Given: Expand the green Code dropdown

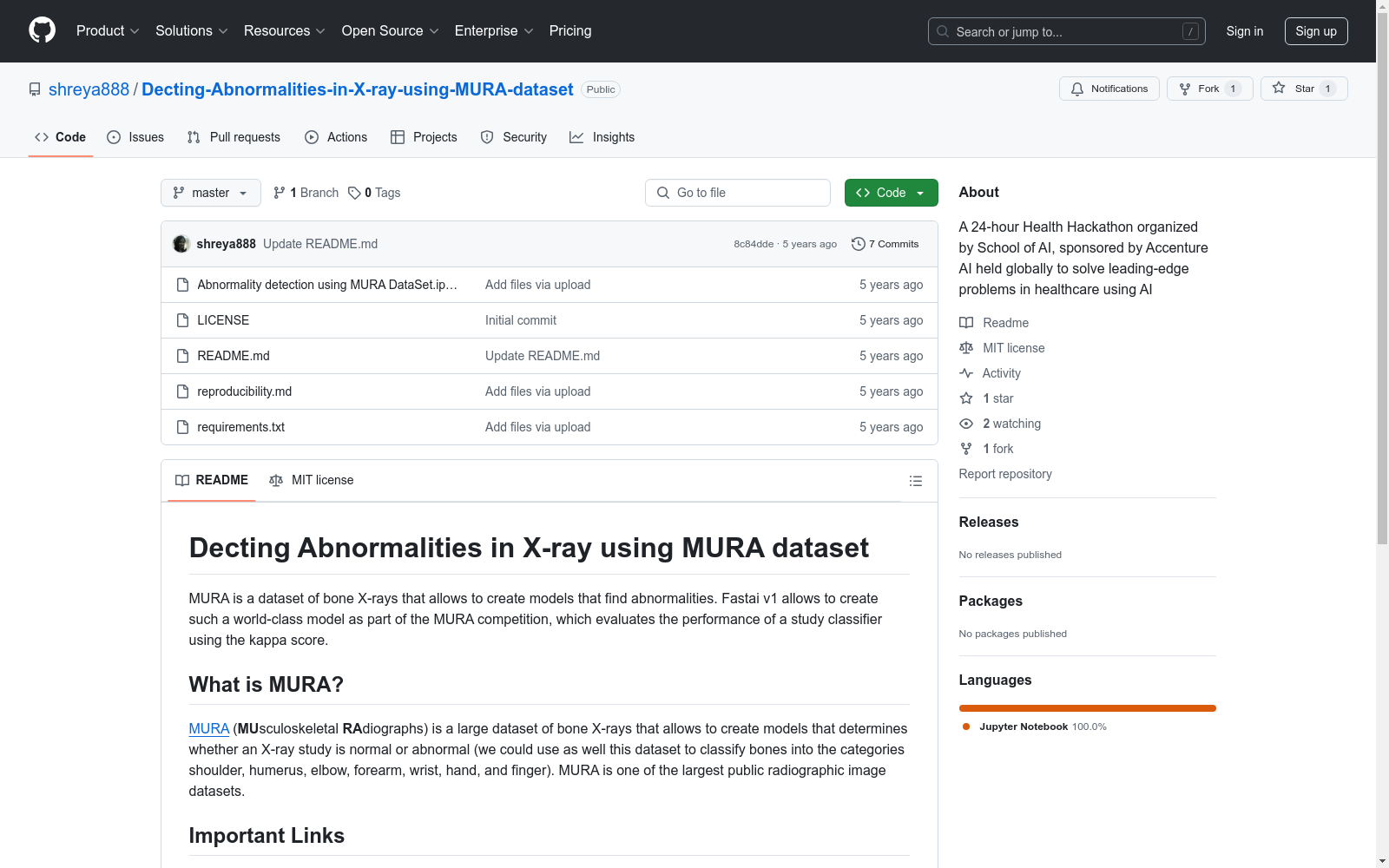Looking at the screenshot, I should 891,193.
